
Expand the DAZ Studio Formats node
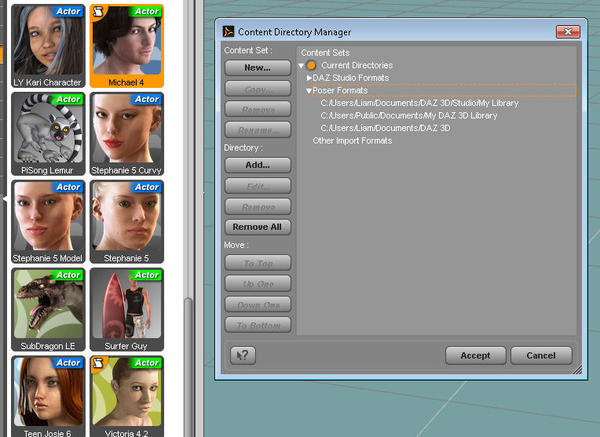click(x=309, y=78)
